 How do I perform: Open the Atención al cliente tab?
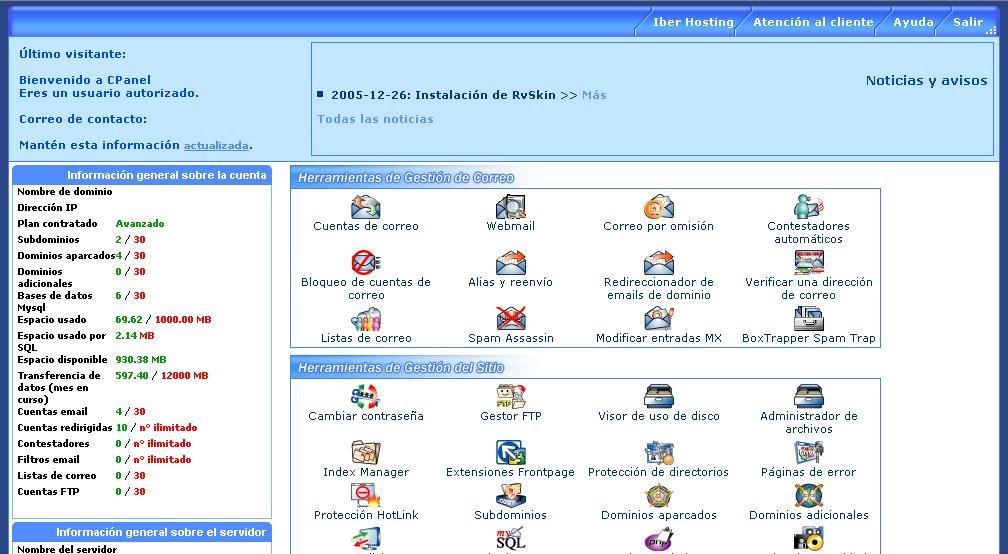[813, 22]
